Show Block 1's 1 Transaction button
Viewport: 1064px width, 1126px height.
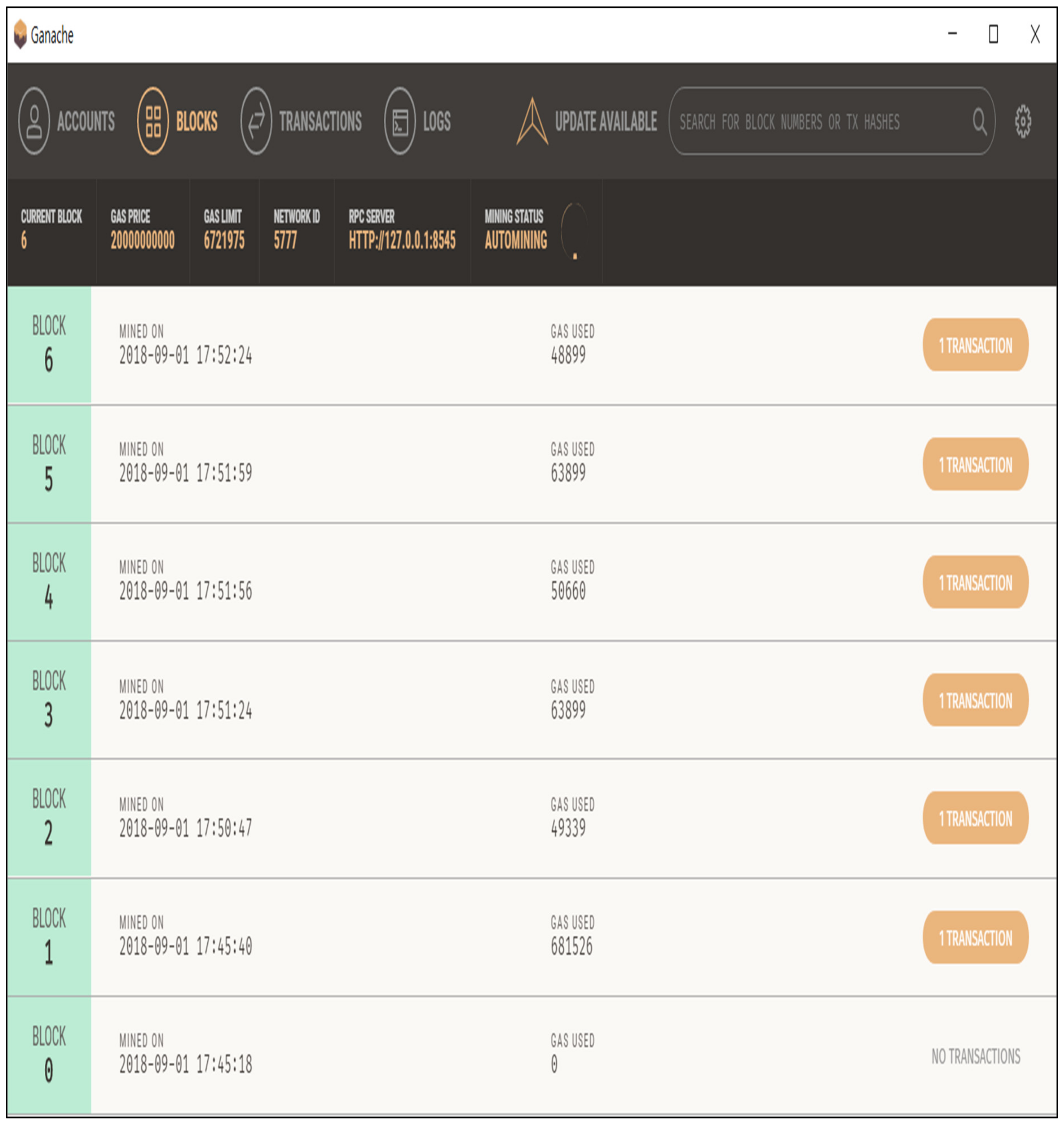975,938
